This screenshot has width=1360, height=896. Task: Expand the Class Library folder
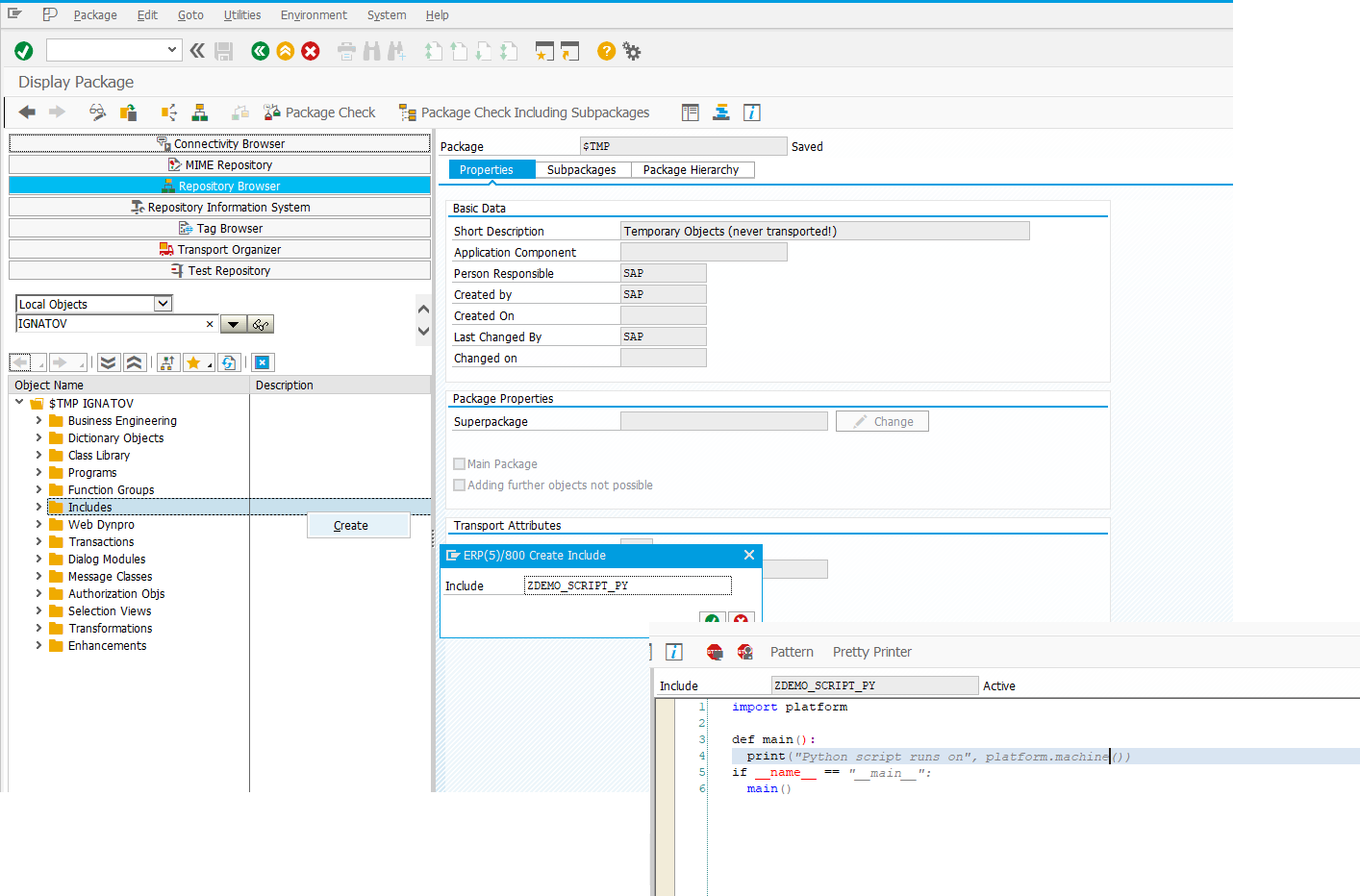(38, 455)
